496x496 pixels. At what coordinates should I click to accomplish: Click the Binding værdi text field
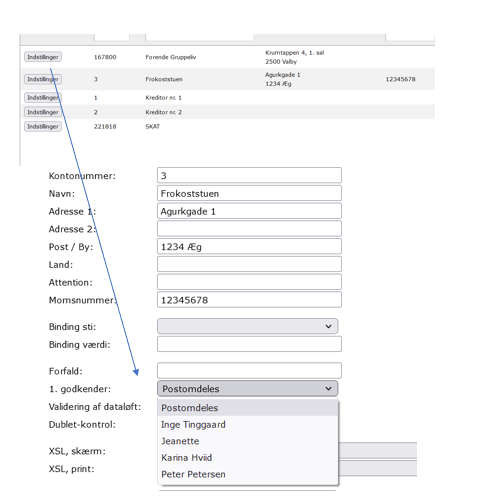[x=249, y=344]
